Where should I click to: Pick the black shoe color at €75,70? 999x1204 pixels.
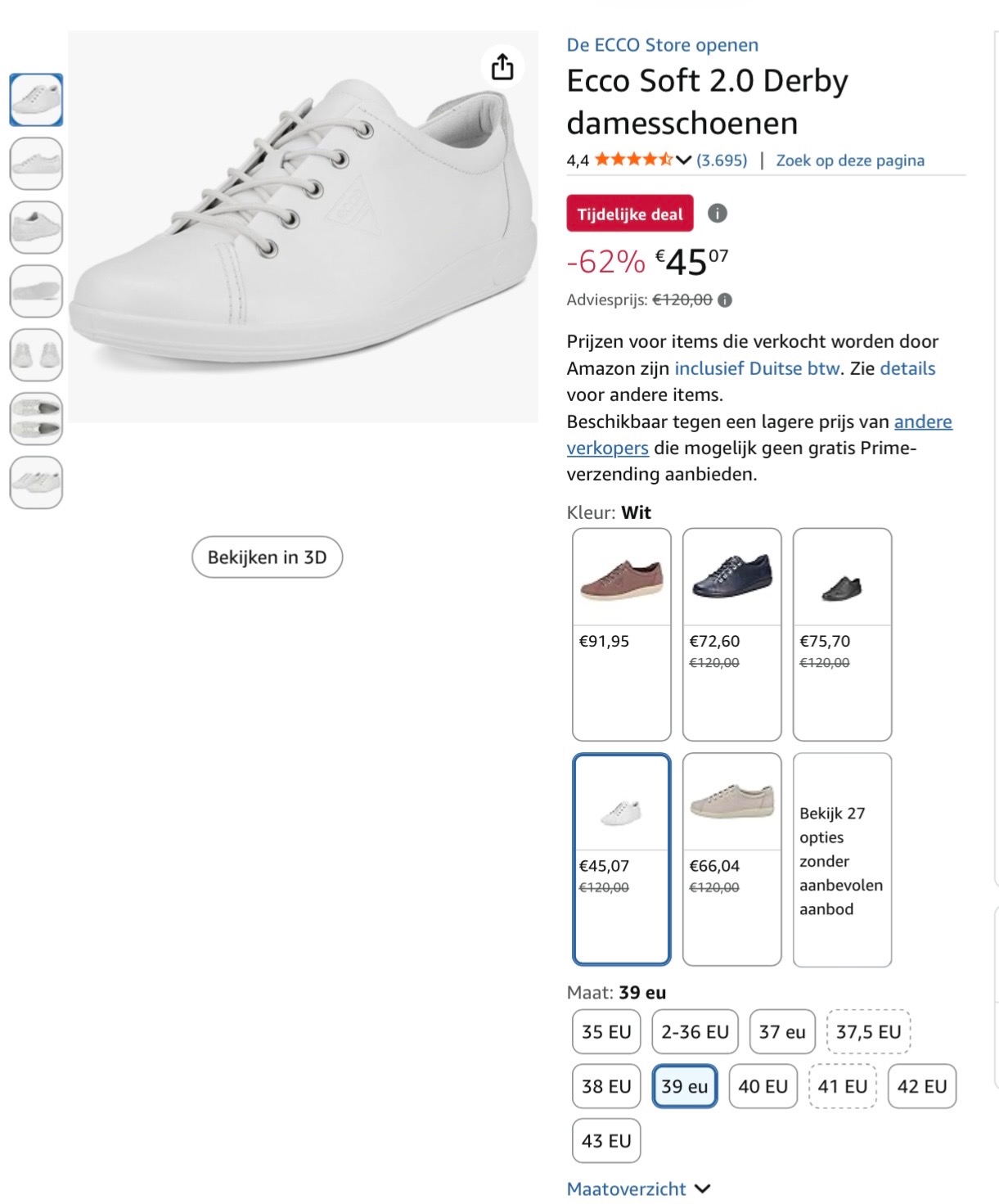842,634
